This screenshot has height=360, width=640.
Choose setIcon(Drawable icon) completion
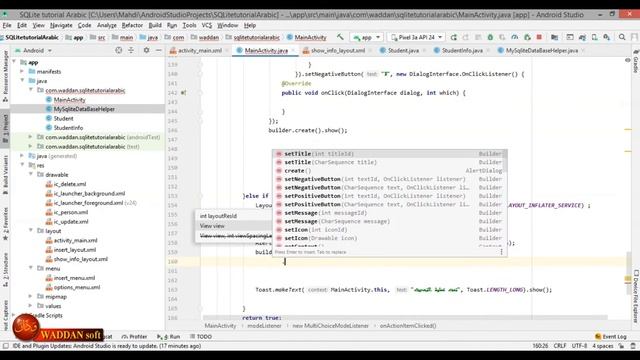click(x=390, y=238)
